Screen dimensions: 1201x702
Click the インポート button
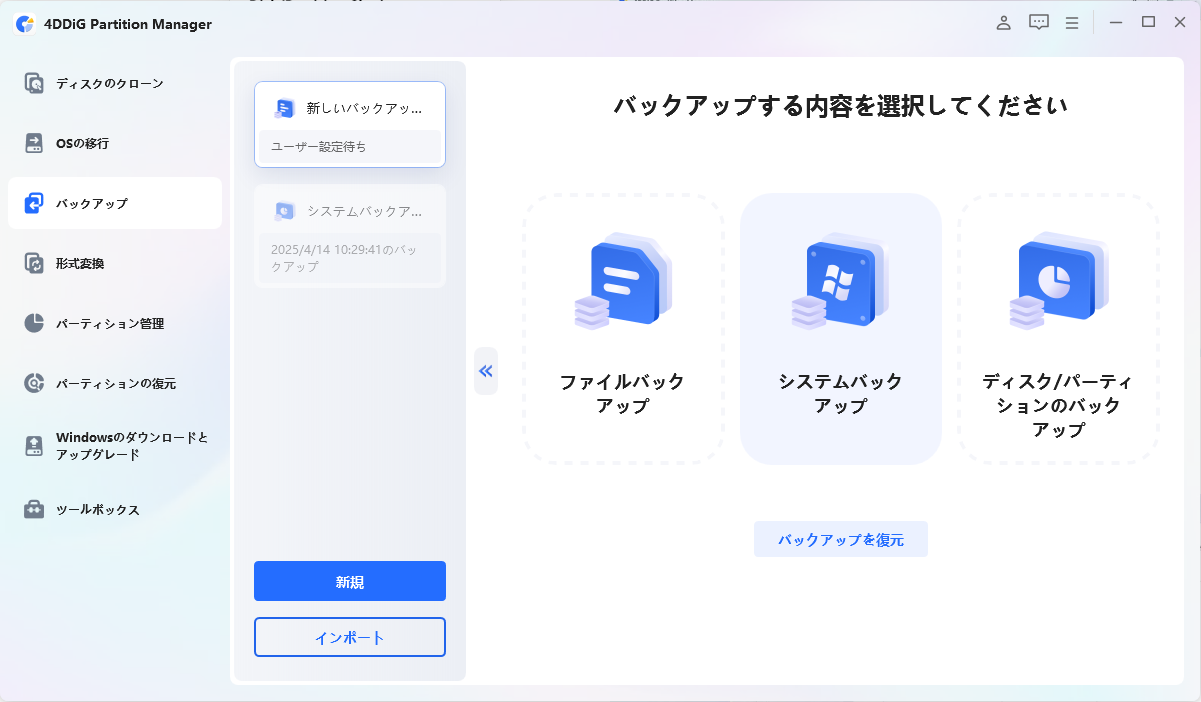point(350,637)
